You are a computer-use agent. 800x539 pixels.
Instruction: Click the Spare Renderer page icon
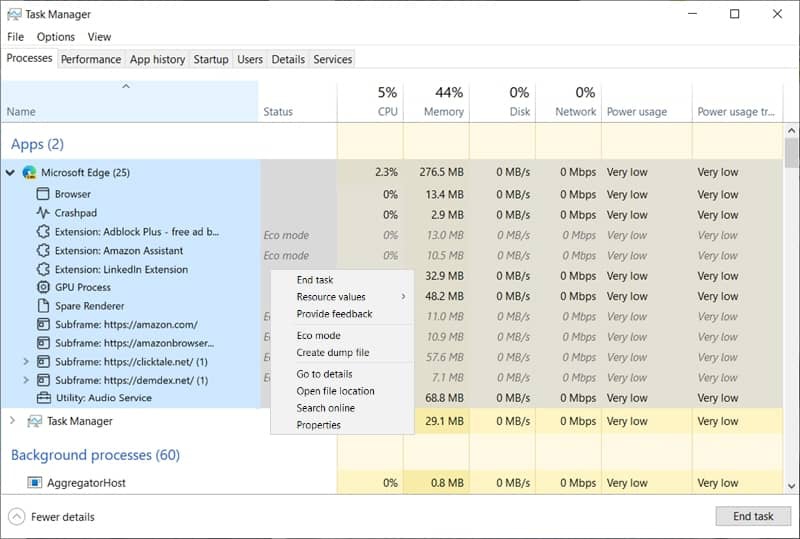43,306
